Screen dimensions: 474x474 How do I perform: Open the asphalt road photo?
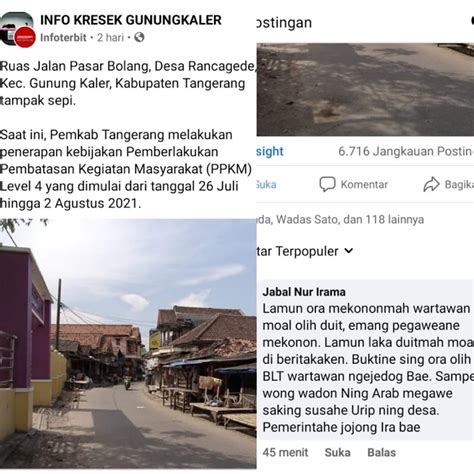pyautogui.click(x=365, y=89)
